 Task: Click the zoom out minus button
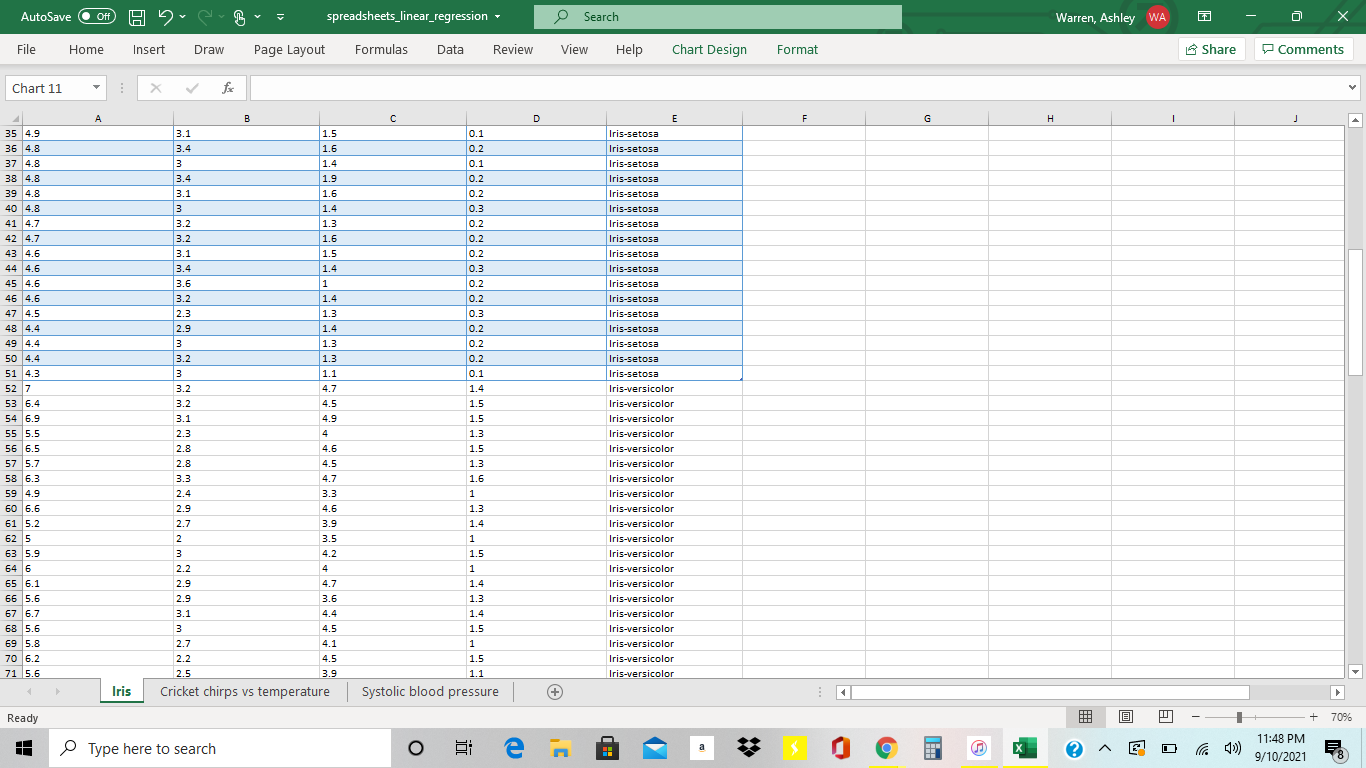pos(1195,717)
